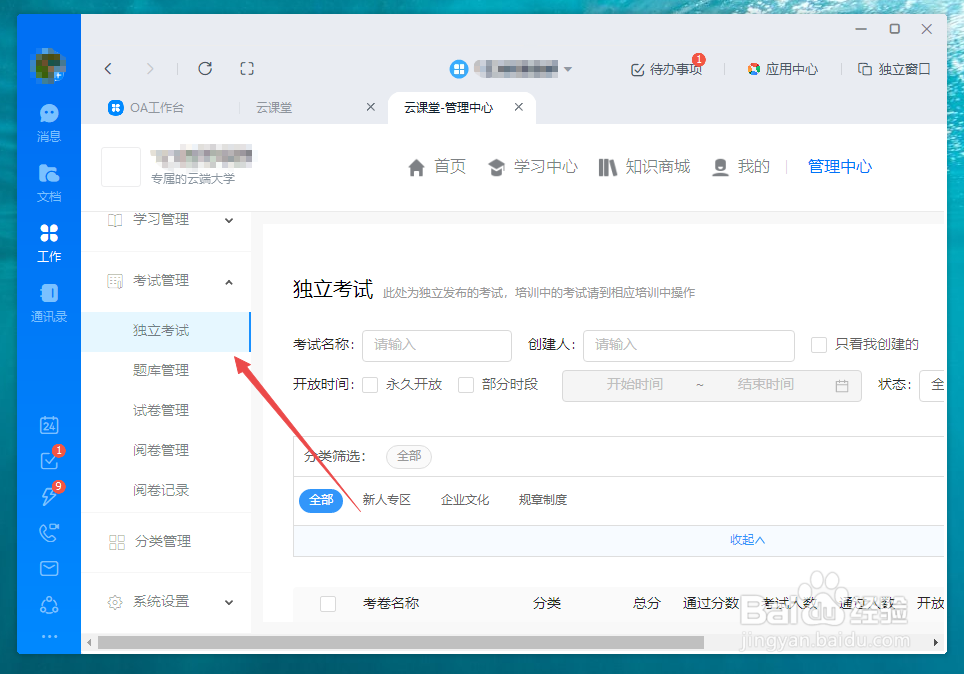
Task: Filter by 新人专区 category
Action: [x=387, y=500]
